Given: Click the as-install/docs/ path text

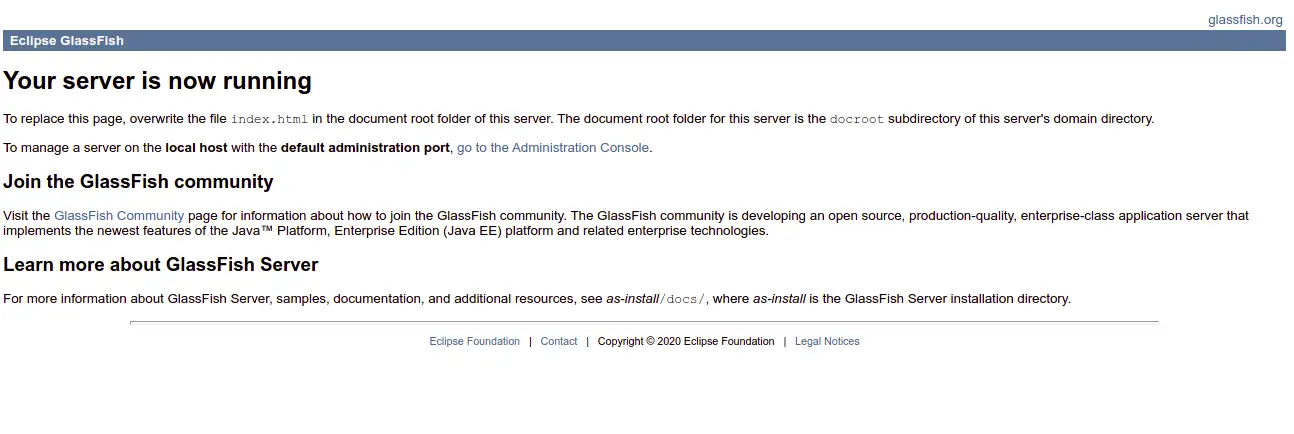Looking at the screenshot, I should pos(656,298).
